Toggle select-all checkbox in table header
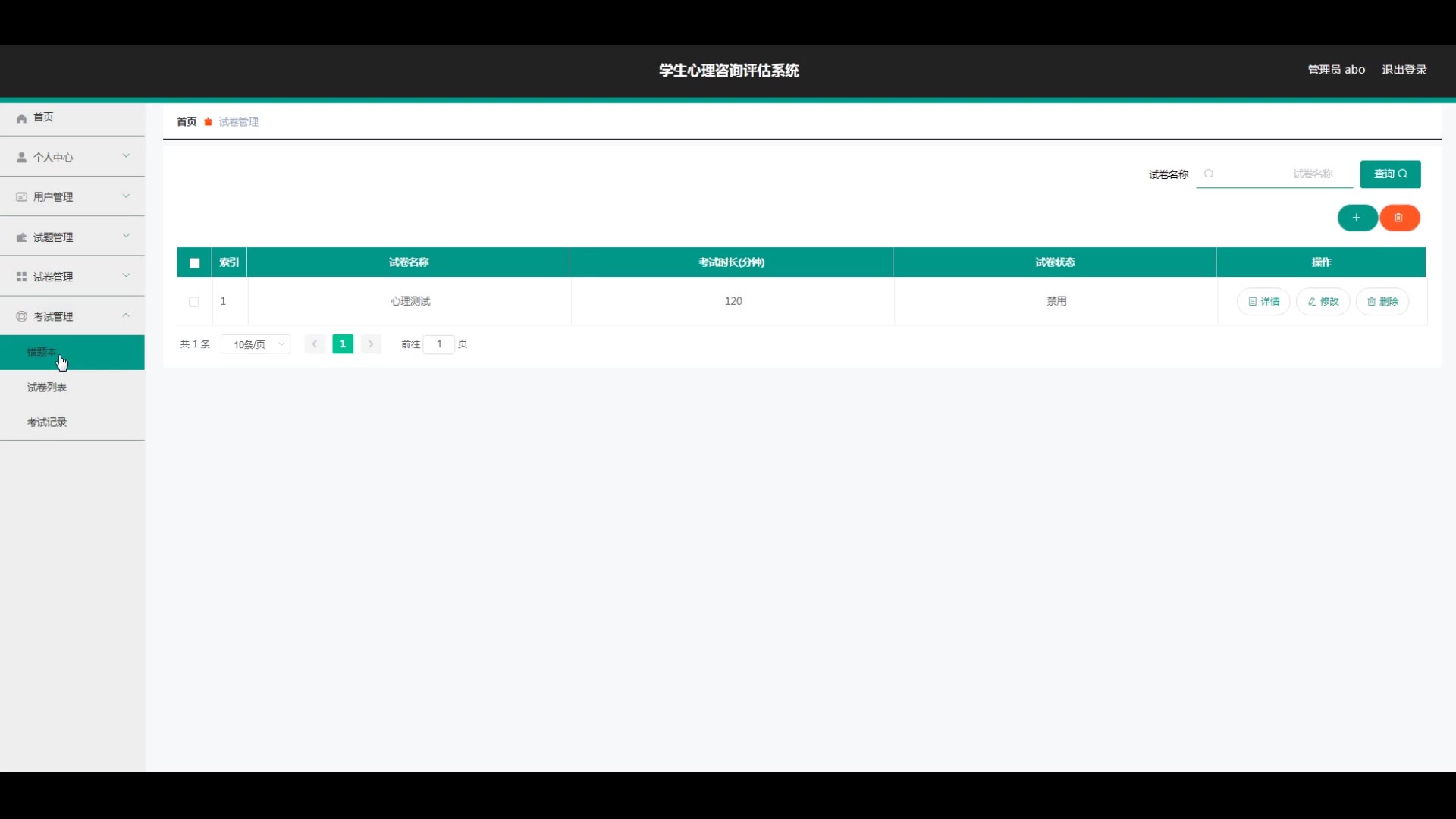This screenshot has height=819, width=1456. pos(194,262)
